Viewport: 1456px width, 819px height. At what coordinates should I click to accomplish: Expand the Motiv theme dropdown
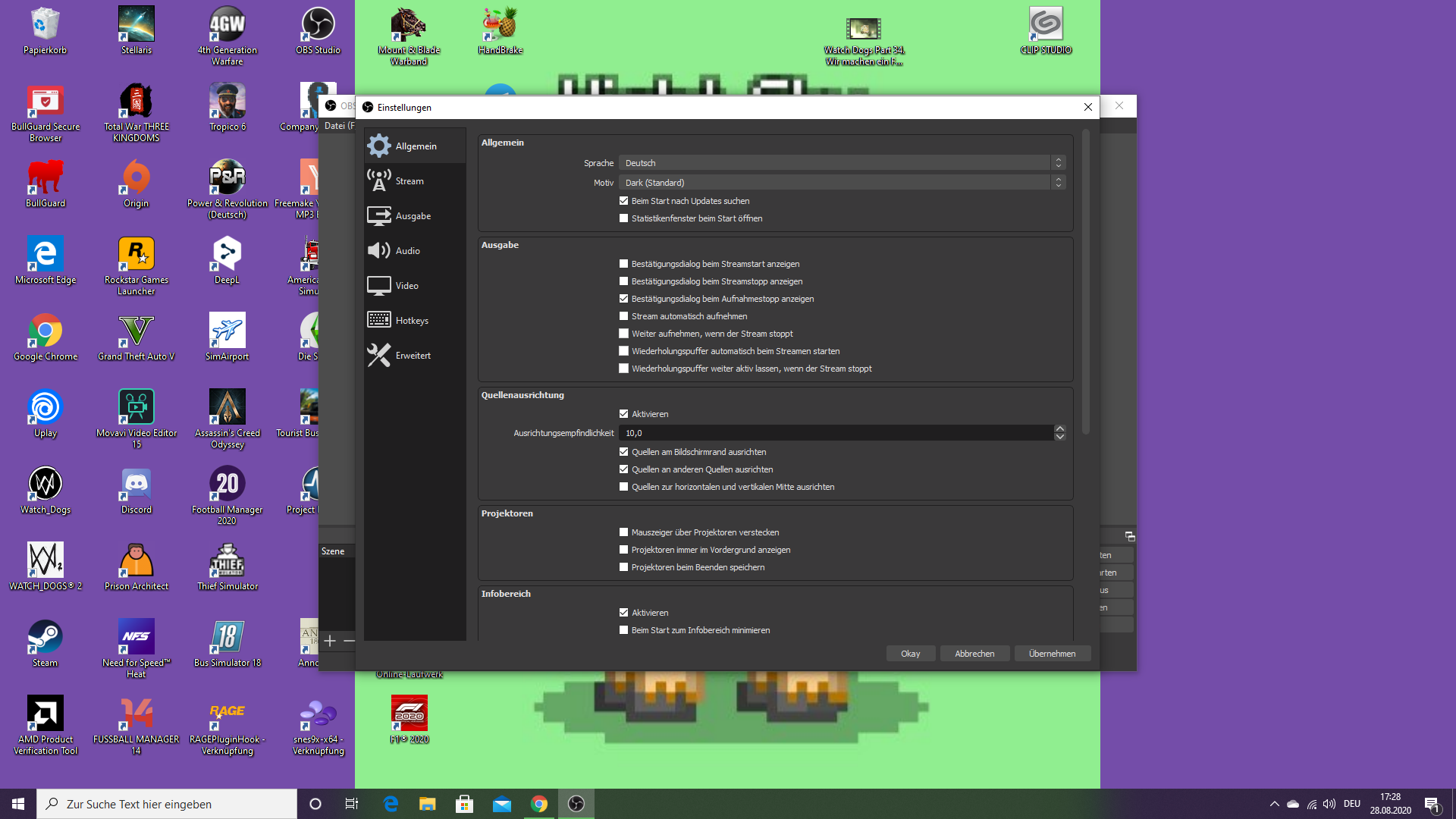click(842, 183)
